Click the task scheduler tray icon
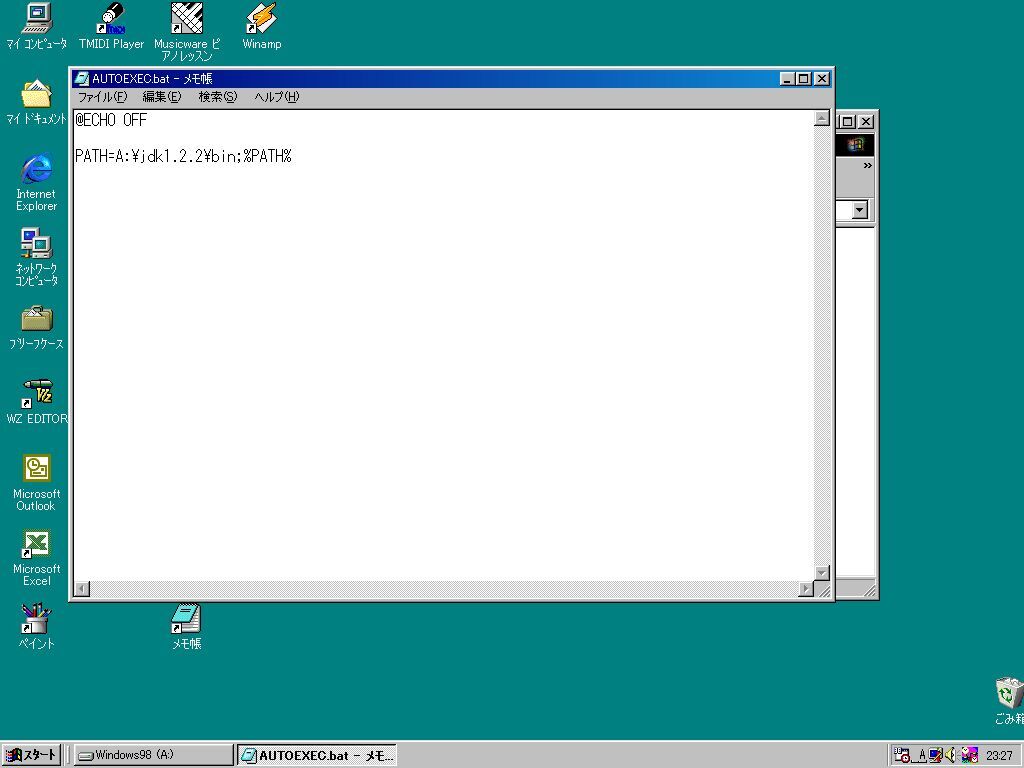This screenshot has height=768, width=1024. (x=901, y=755)
